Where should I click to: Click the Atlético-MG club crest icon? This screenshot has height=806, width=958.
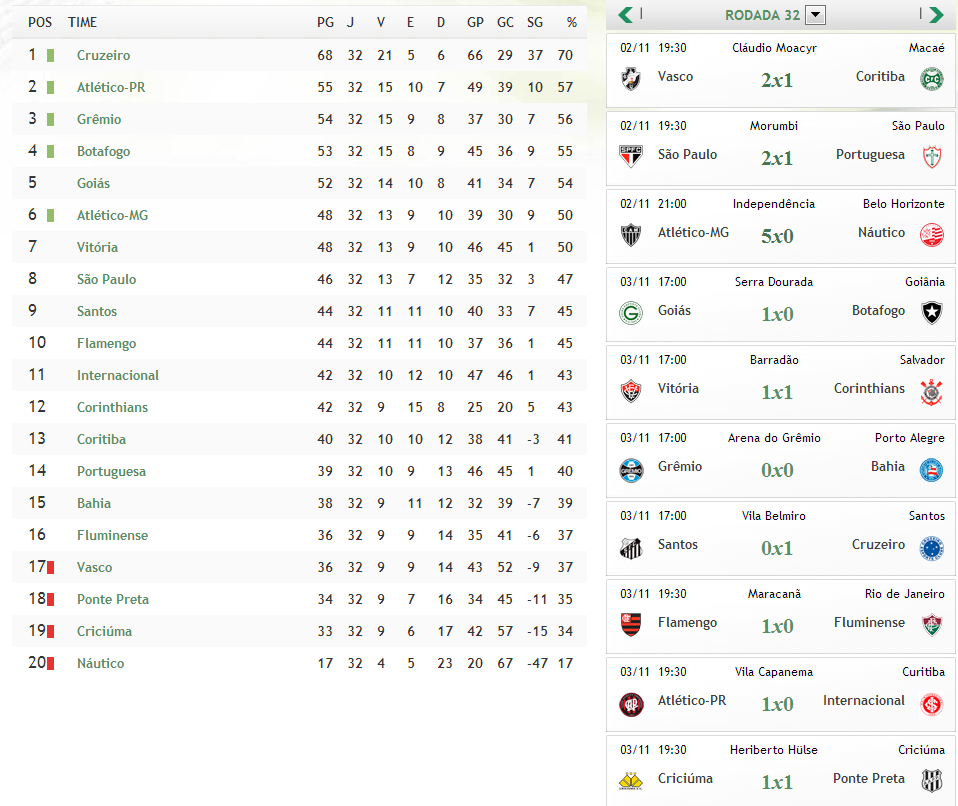[631, 234]
